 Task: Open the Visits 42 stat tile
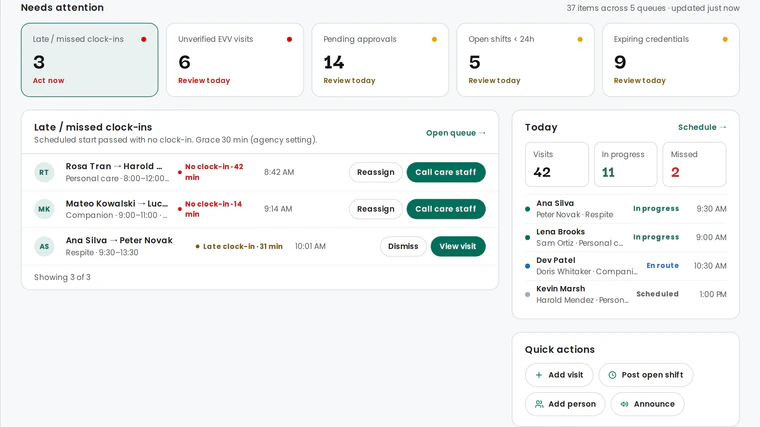[x=556, y=164]
